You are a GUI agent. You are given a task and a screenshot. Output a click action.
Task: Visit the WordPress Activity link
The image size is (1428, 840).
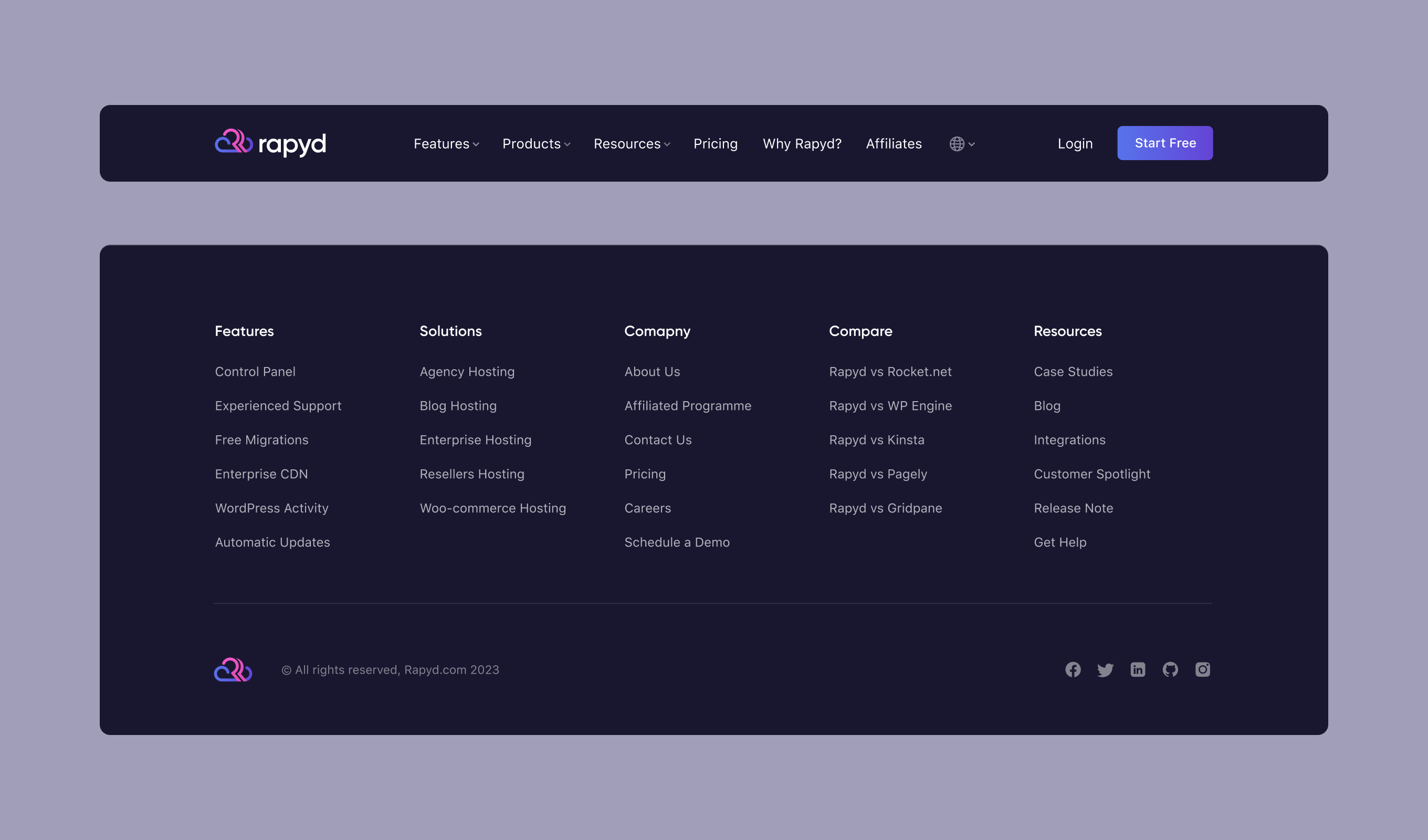pyautogui.click(x=271, y=508)
